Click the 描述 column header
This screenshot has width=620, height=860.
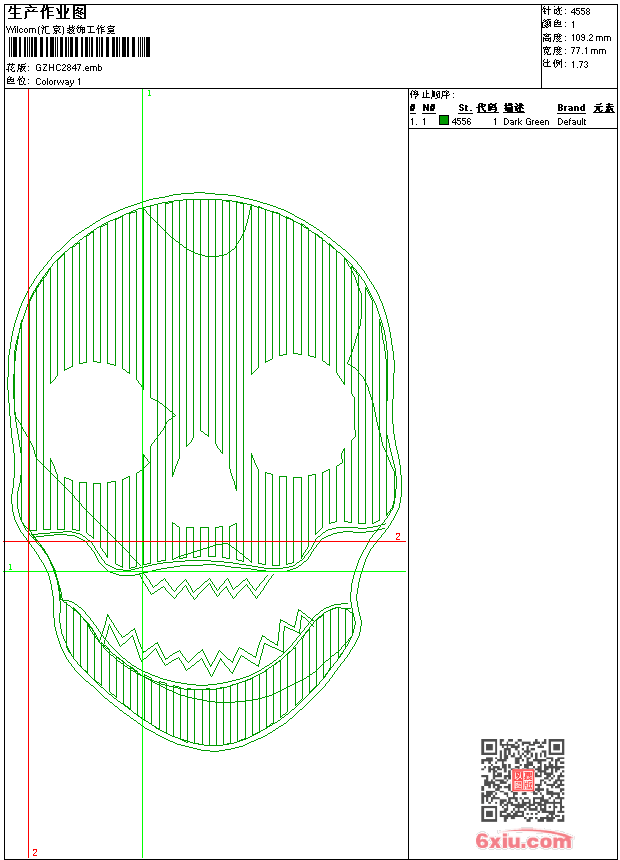(x=513, y=108)
